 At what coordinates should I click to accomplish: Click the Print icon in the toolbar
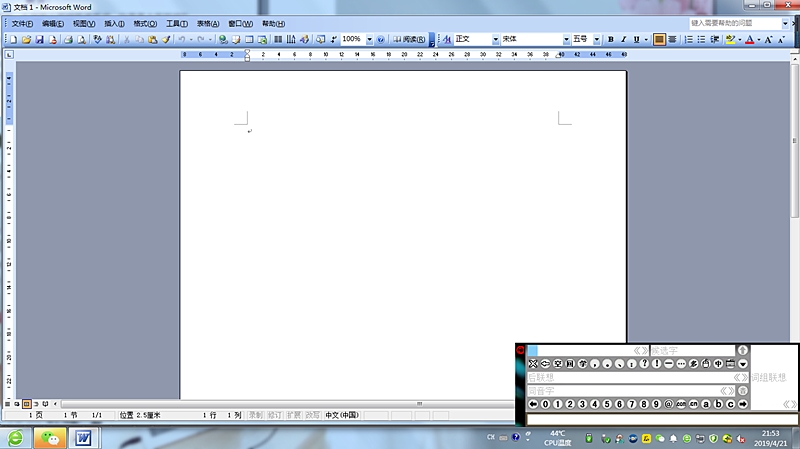[x=68, y=40]
